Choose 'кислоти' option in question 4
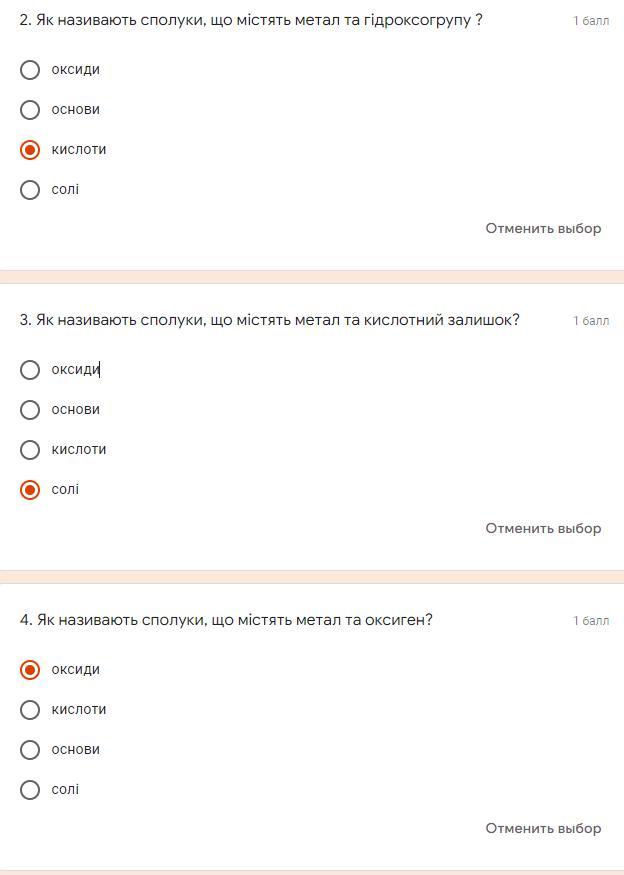Viewport: 624px width, 875px height. coord(30,710)
